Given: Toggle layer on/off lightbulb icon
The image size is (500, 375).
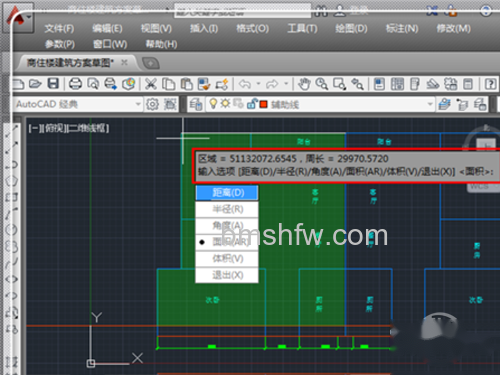Looking at the screenshot, I should tap(213, 104).
